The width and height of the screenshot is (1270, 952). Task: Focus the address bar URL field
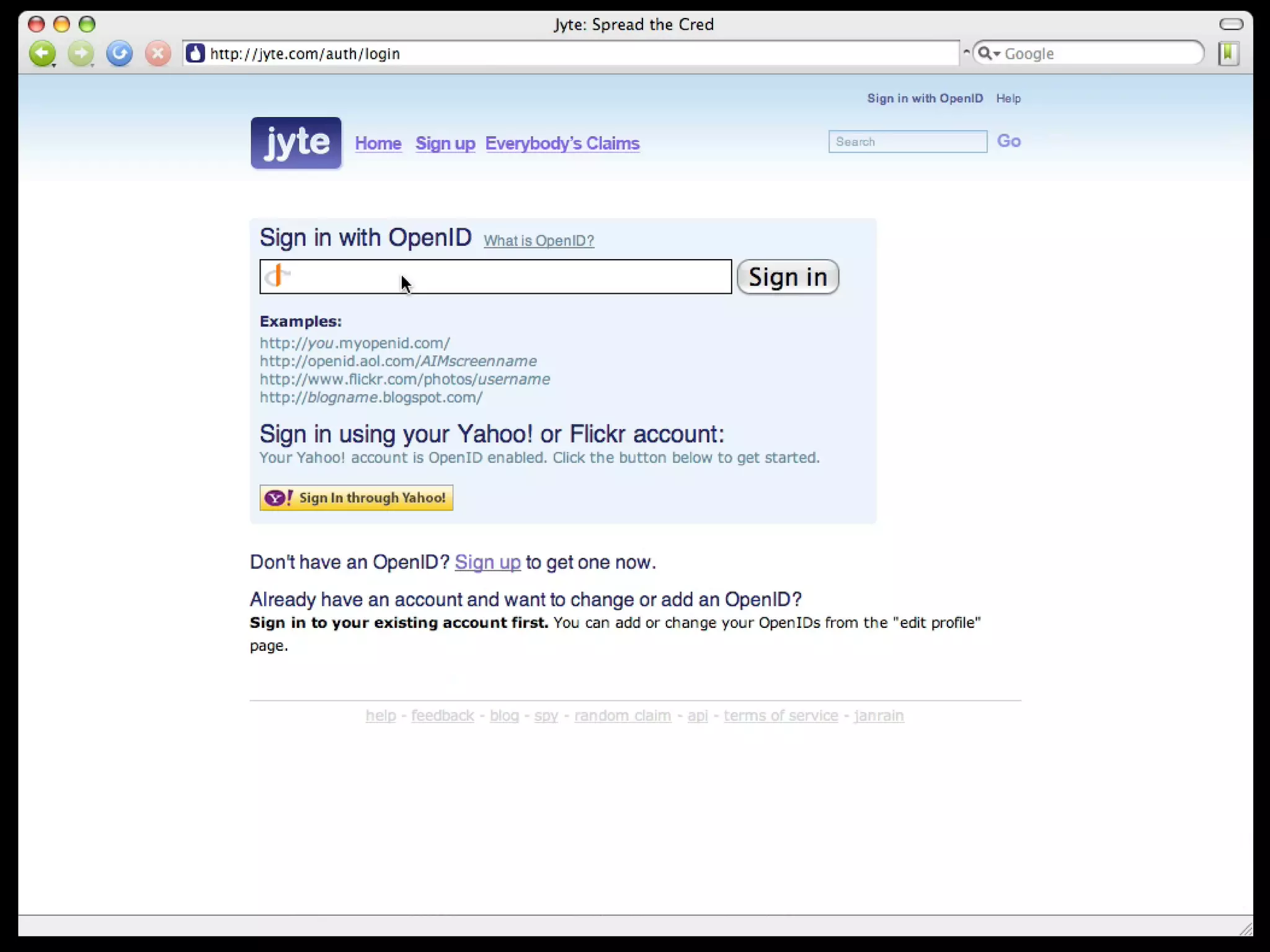[x=571, y=53]
